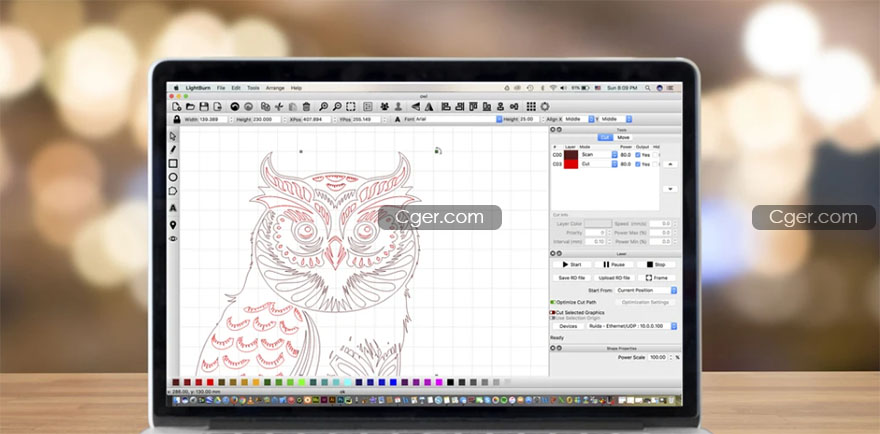Uncheck Output for the C00 Scan layer
This screenshot has height=434, width=880.
(638, 154)
